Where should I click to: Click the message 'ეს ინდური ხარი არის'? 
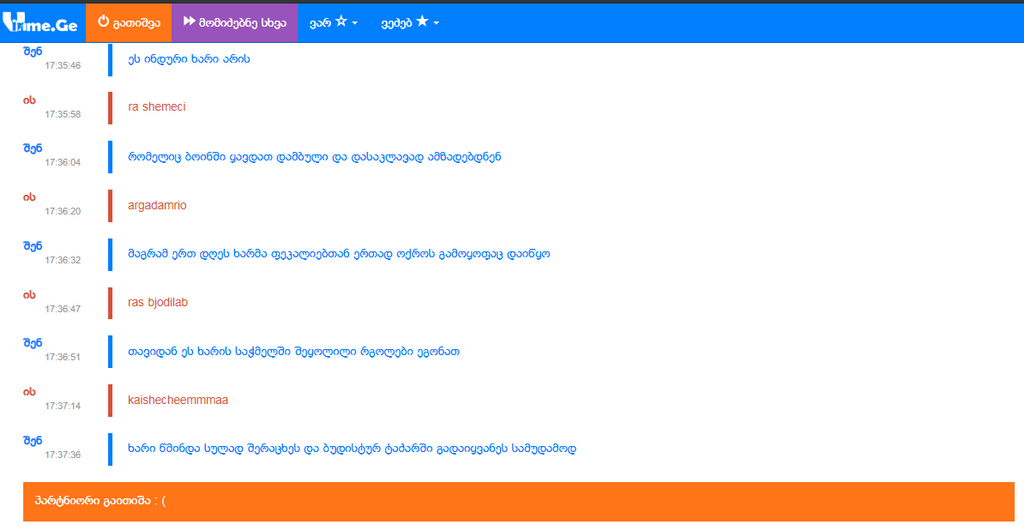[189, 59]
